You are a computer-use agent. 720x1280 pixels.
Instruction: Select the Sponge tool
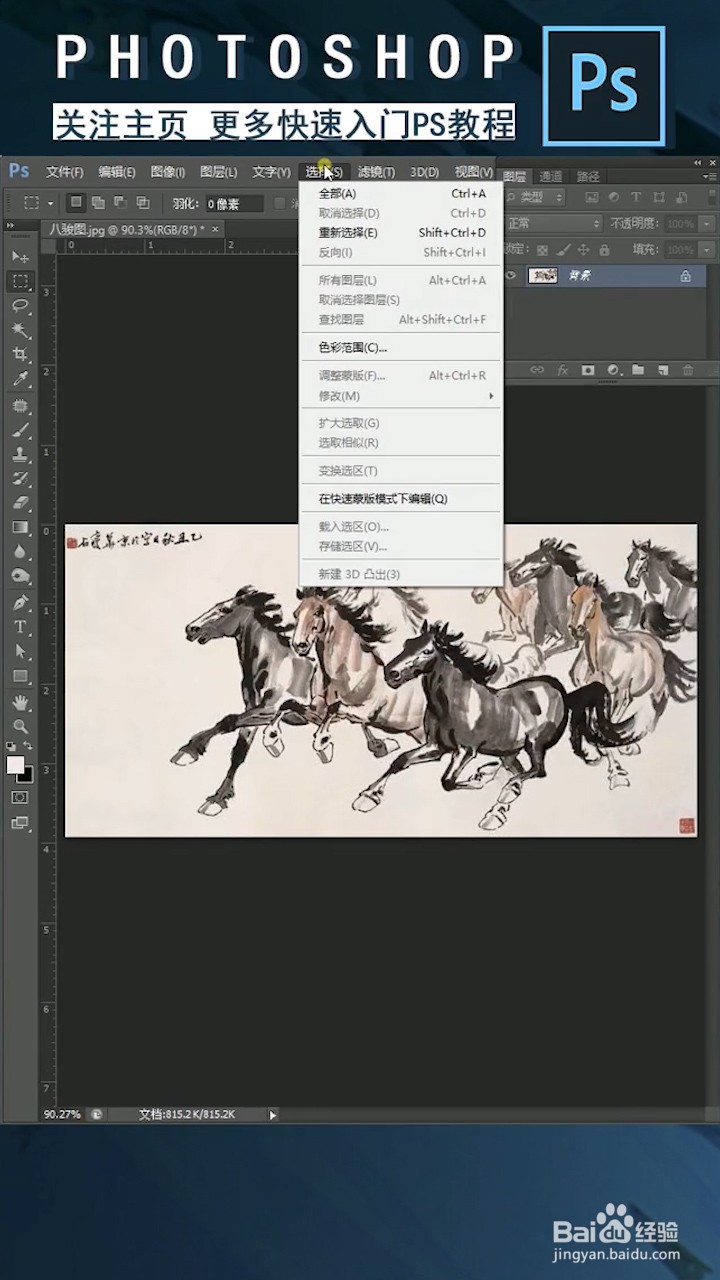click(x=20, y=576)
